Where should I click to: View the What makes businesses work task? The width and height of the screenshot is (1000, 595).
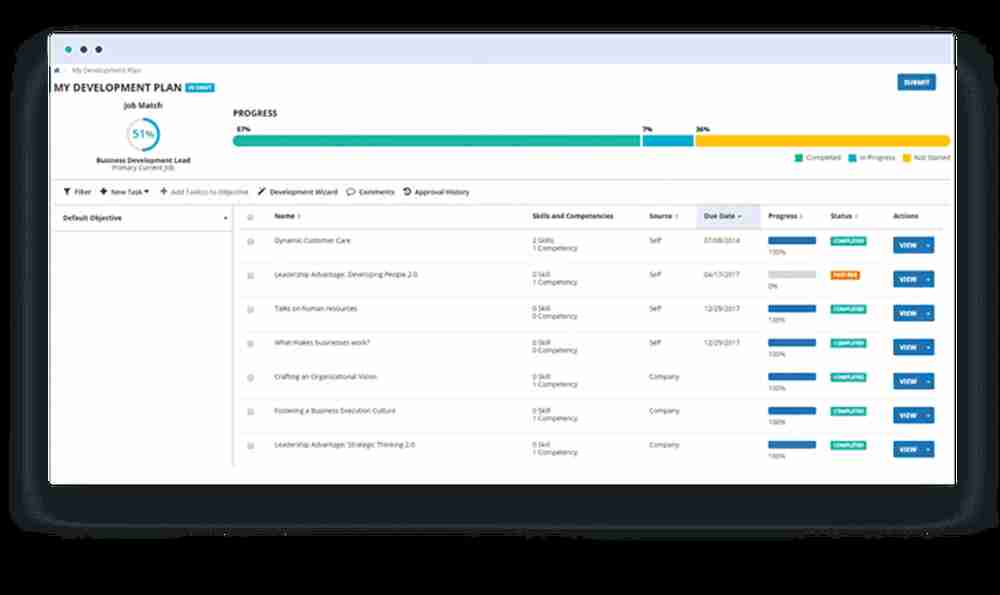click(x=907, y=347)
